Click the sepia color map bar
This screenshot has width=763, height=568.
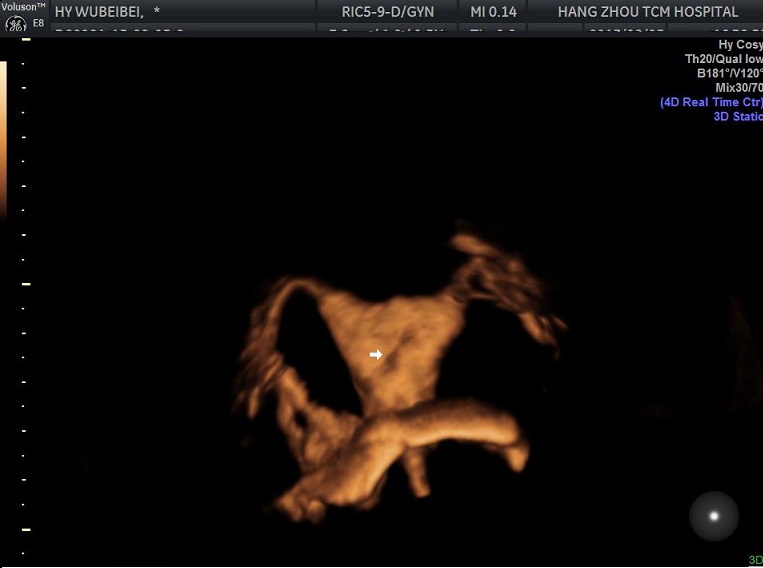[x=3, y=138]
